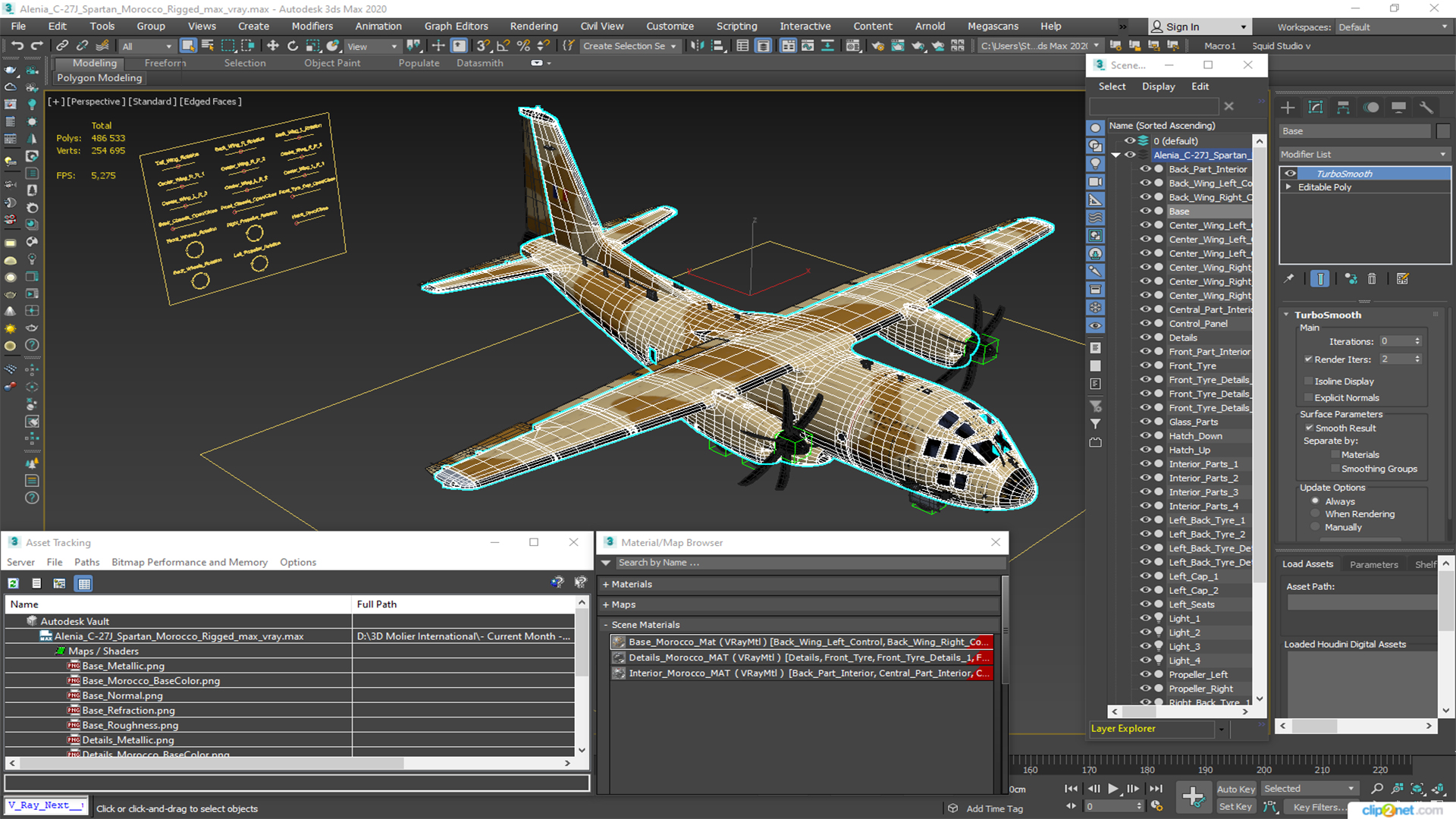This screenshot has width=1456, height=819.
Task: Click the Time Configuration icon
Action: click(x=1156, y=806)
